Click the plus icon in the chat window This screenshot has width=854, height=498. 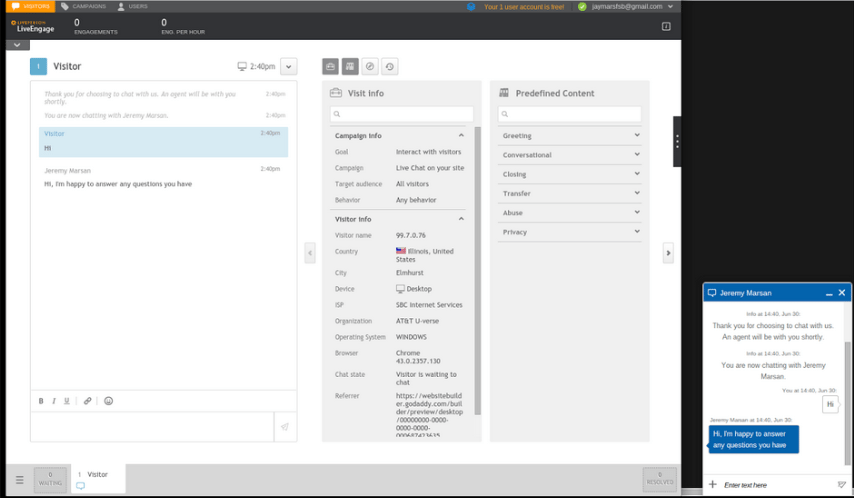tap(712, 484)
